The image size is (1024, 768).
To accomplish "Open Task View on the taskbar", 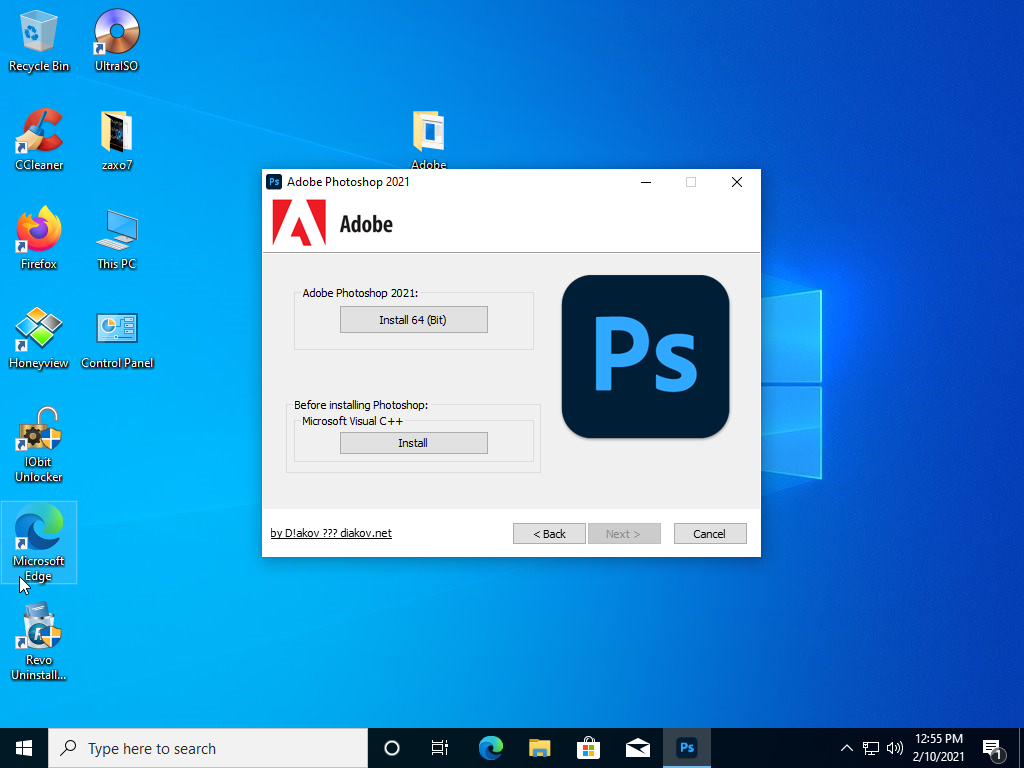I will click(x=440, y=748).
